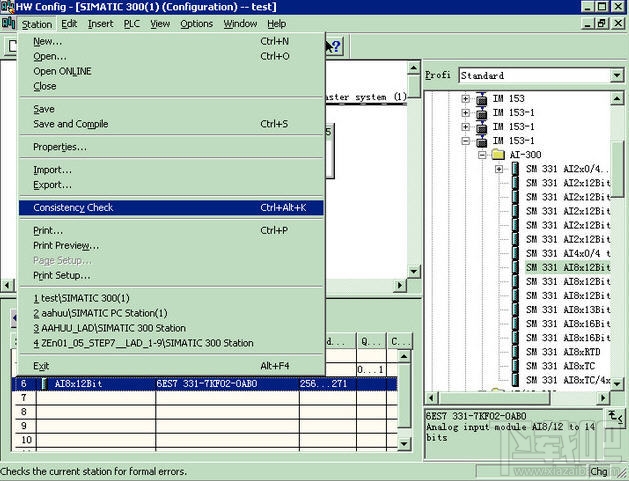Screen dimensions: 629x481
Task: Expand the IM 153 tree node
Action: tap(465, 99)
